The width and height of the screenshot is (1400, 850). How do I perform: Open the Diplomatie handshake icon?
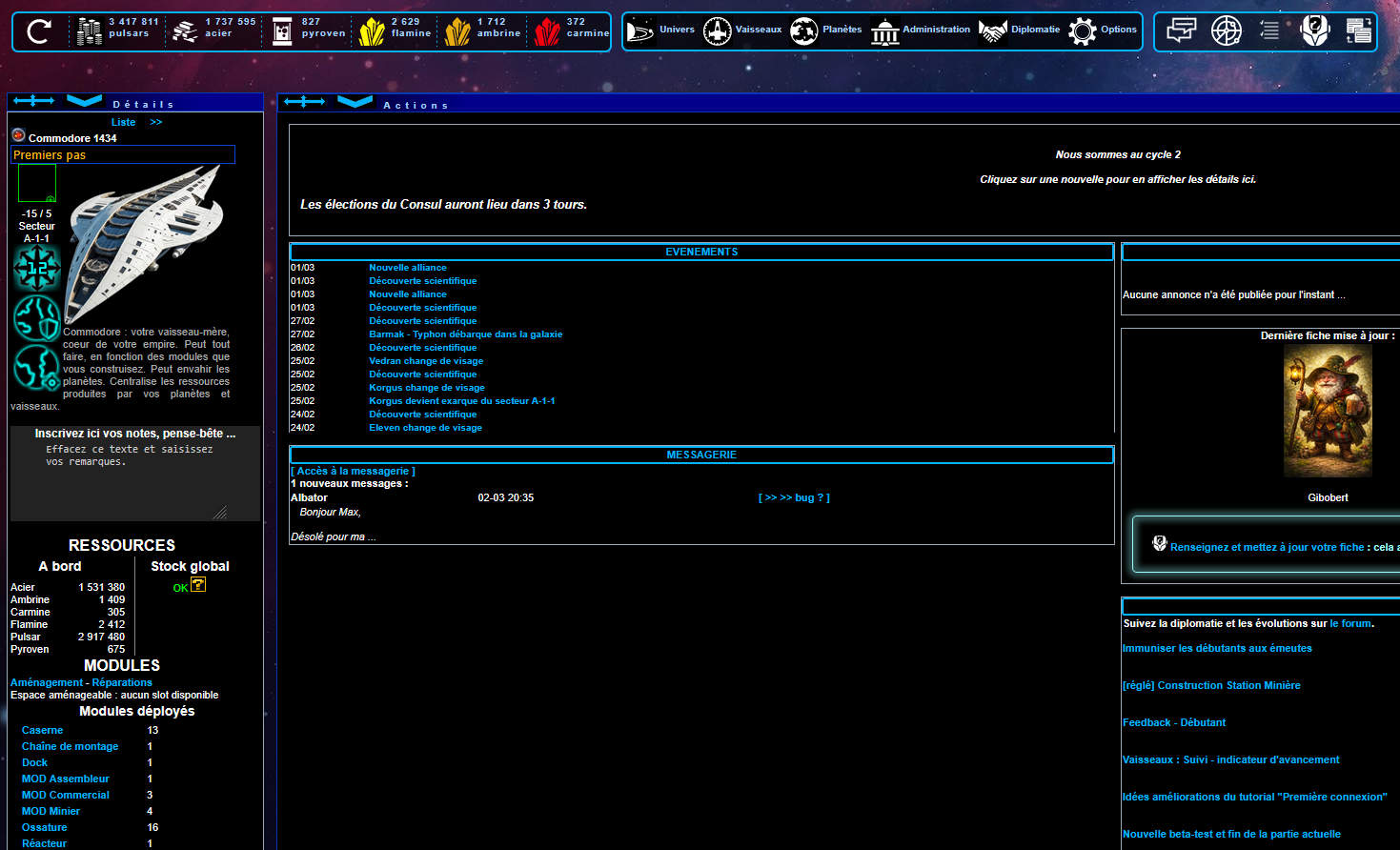point(993,31)
